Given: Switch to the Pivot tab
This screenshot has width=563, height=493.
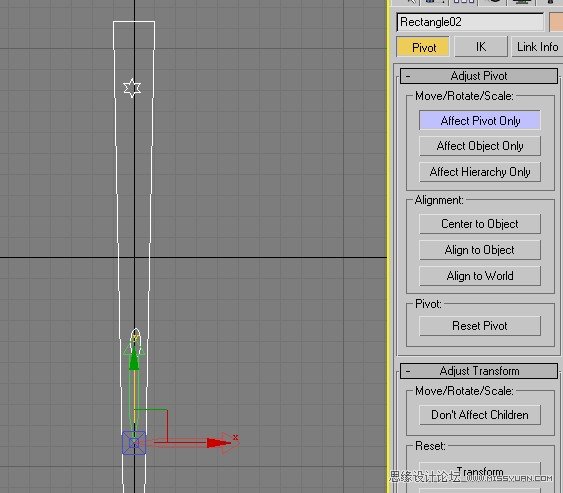Looking at the screenshot, I should coord(423,47).
